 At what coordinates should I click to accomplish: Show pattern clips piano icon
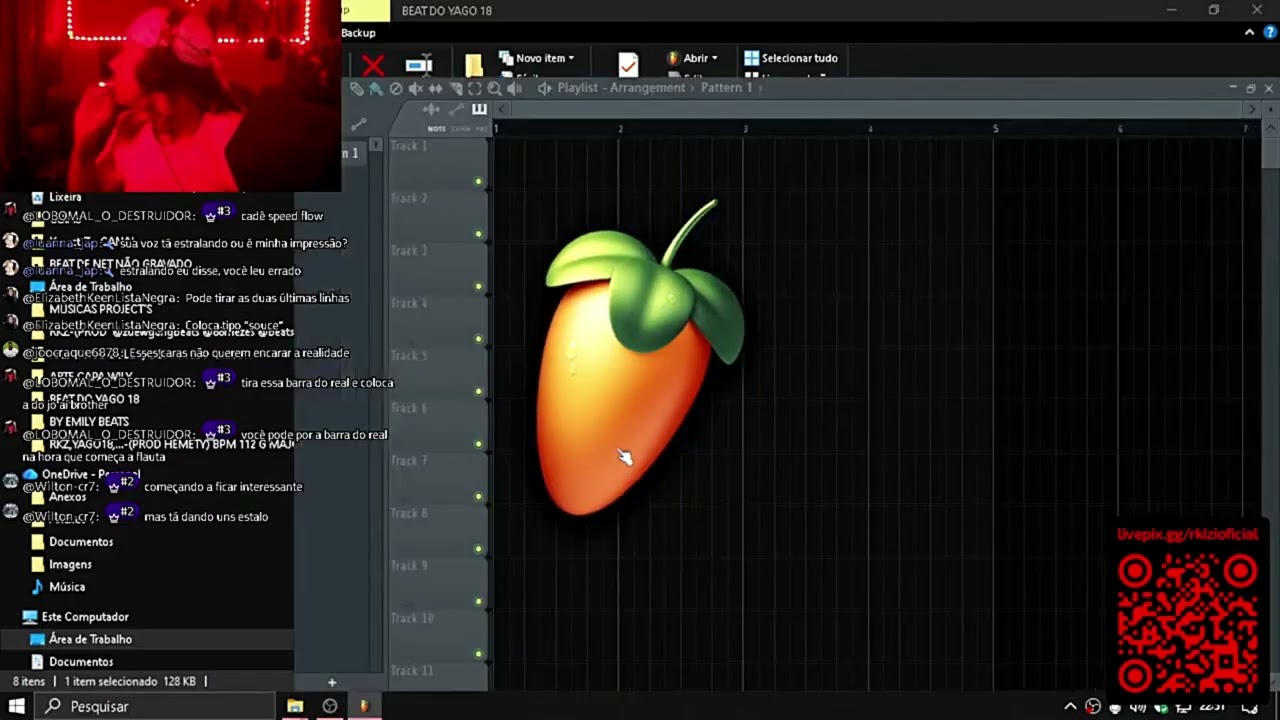pos(479,109)
